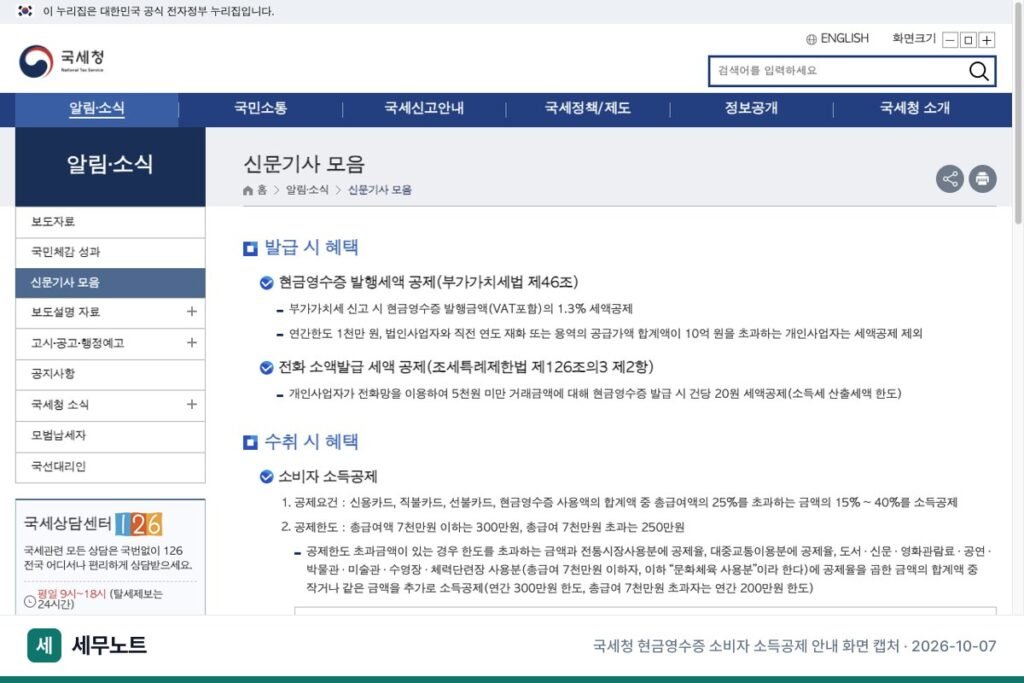Image resolution: width=1024 pixels, height=683 pixels.
Task: Expand the 보도설명 자료 submenu
Action: pyautogui.click(x=191, y=311)
